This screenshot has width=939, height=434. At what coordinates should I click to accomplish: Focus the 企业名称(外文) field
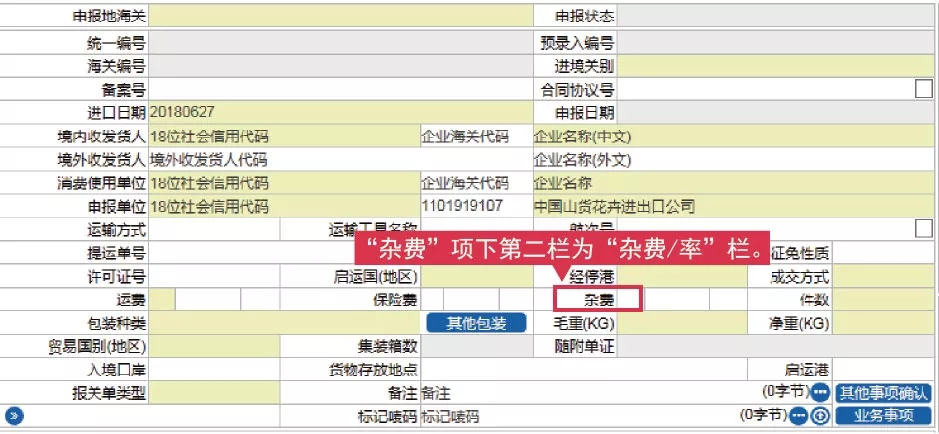734,159
